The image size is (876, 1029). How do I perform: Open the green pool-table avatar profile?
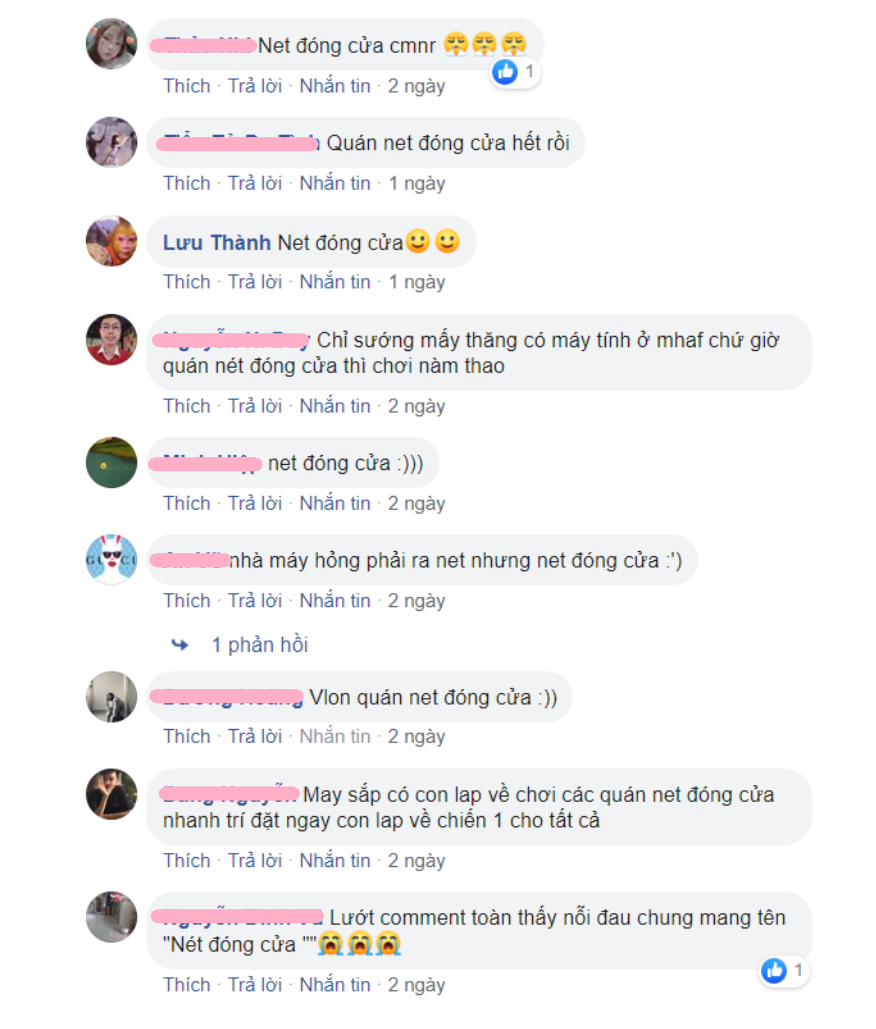click(x=112, y=462)
